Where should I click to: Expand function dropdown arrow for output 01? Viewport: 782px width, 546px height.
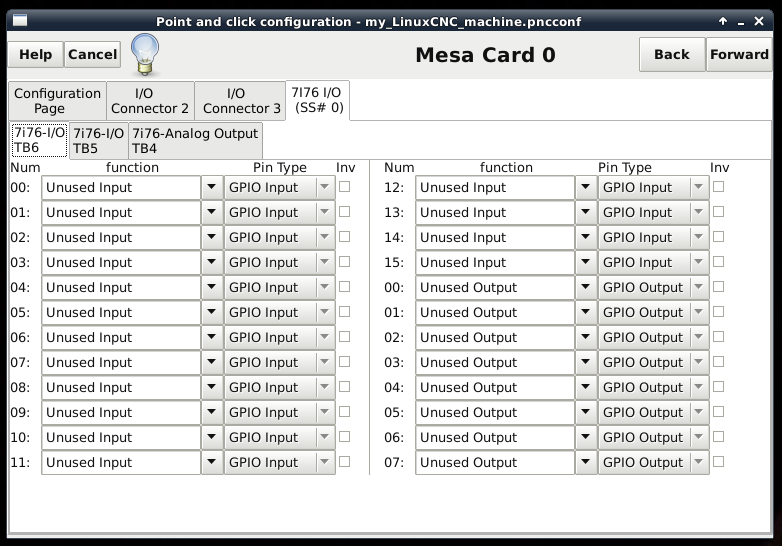pos(586,313)
